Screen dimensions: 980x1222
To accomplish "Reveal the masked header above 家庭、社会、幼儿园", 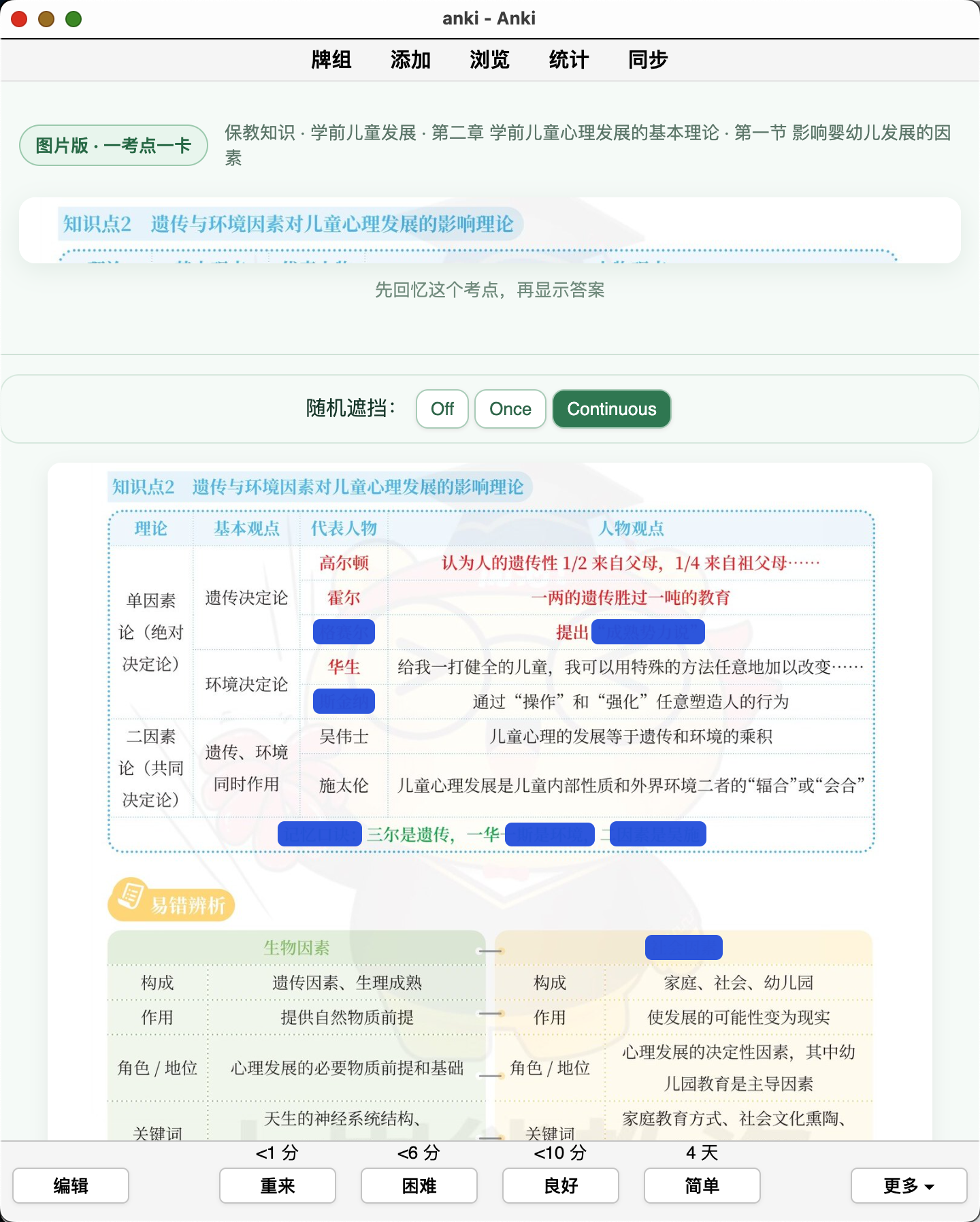I will [684, 947].
